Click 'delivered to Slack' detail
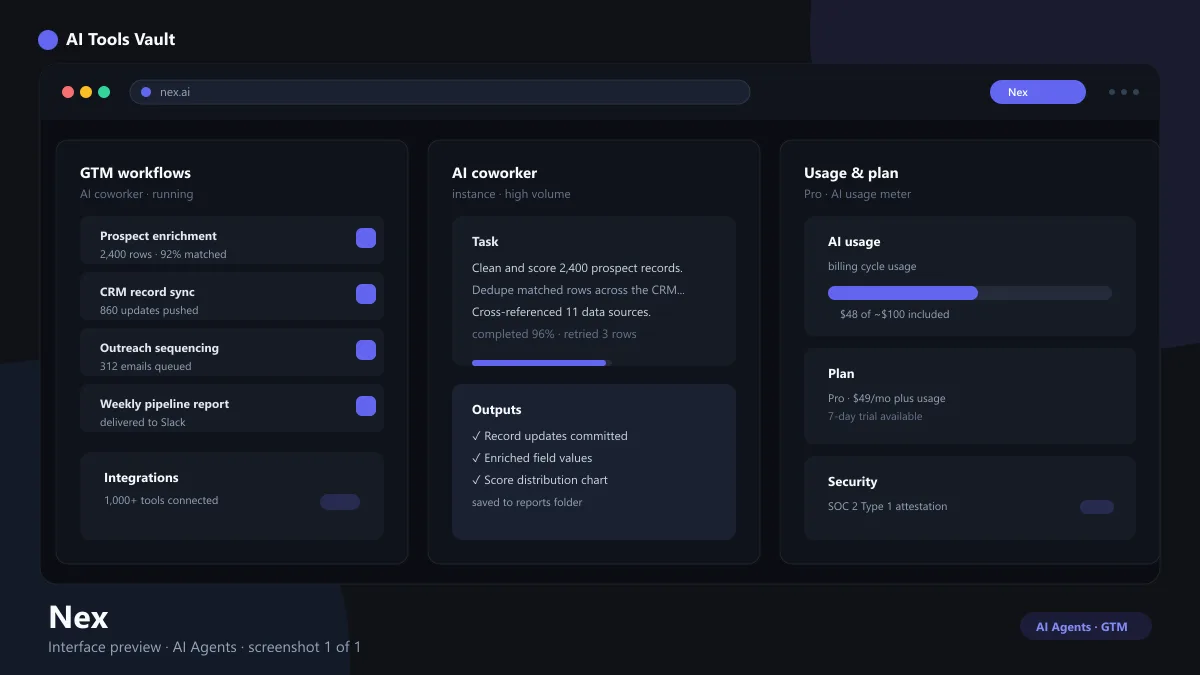 click(x=143, y=422)
